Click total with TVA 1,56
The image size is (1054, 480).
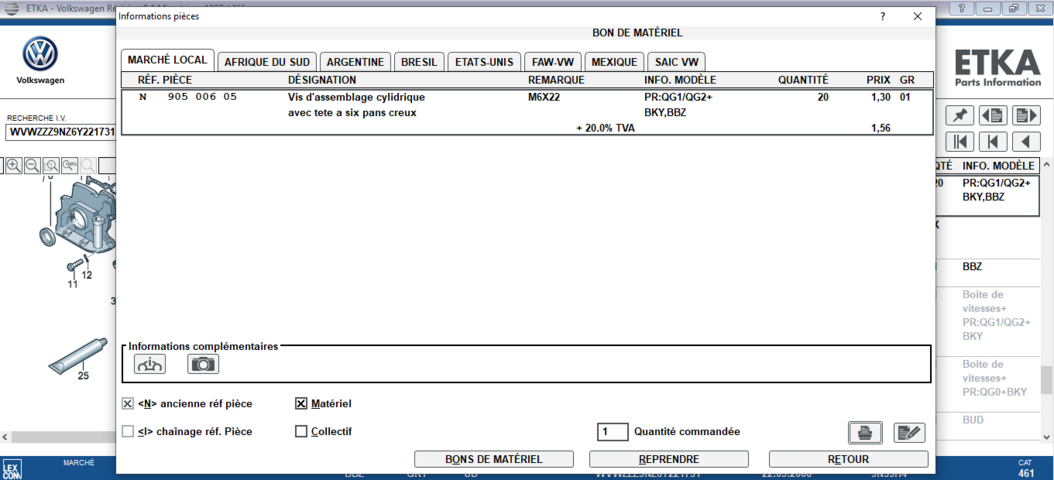pos(880,128)
